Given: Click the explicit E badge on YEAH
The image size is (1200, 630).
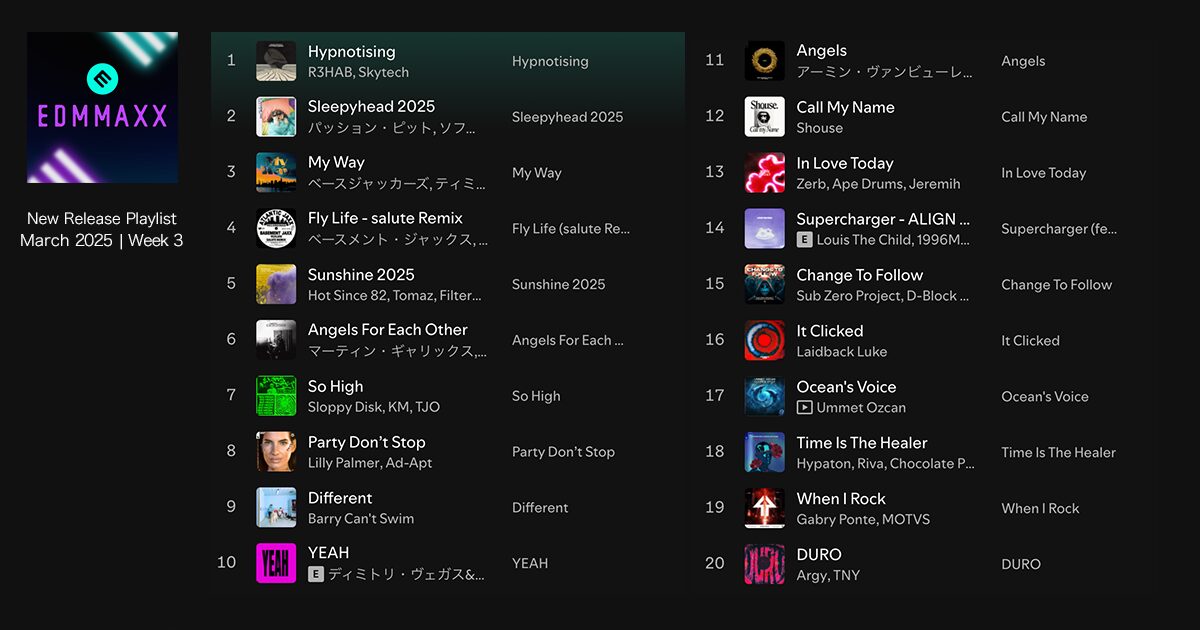Looking at the screenshot, I should tap(316, 574).
